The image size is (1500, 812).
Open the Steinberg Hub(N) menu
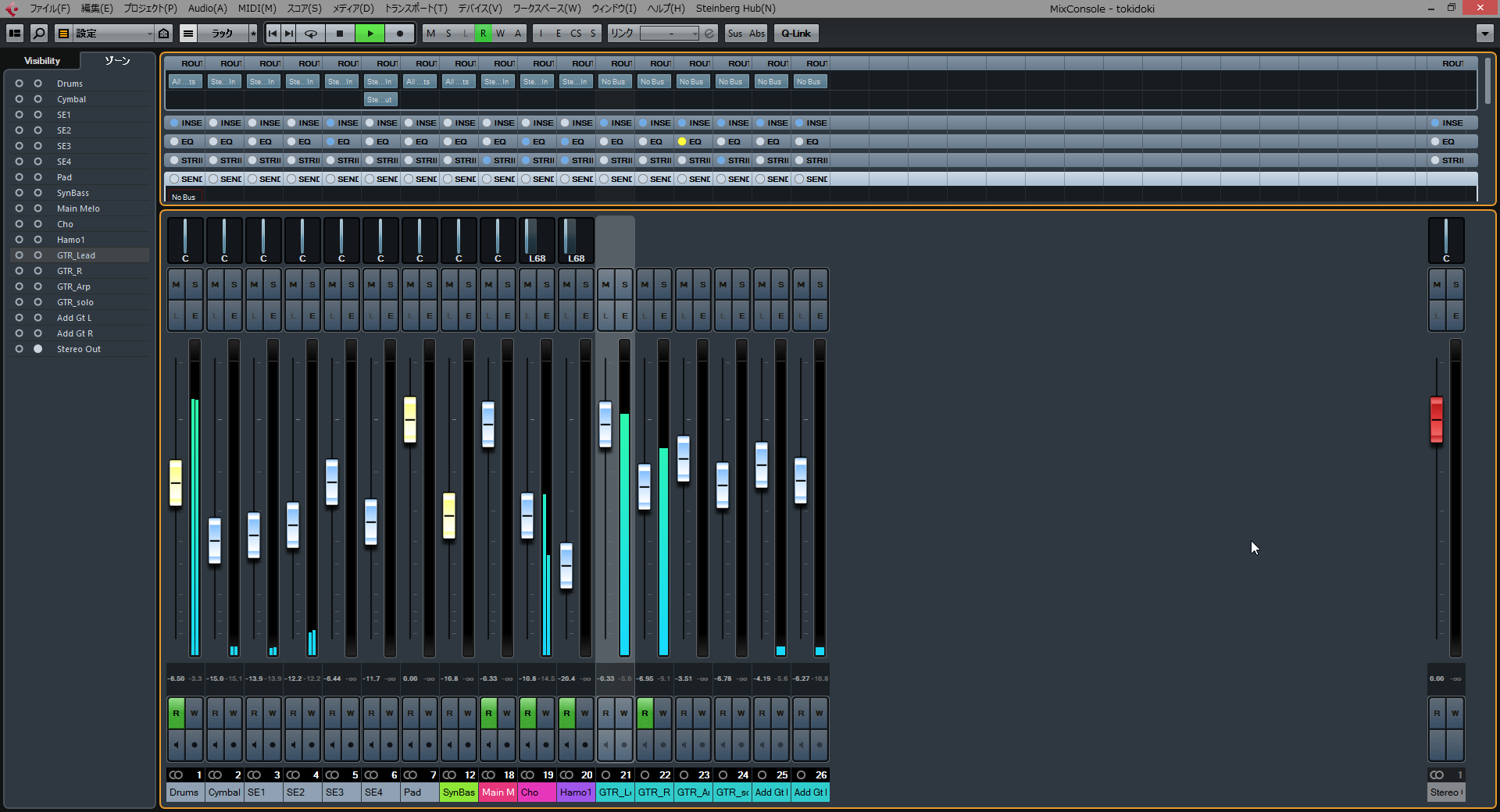(736, 9)
